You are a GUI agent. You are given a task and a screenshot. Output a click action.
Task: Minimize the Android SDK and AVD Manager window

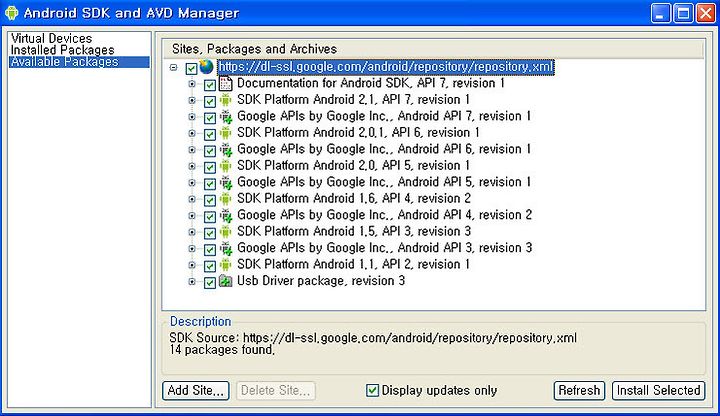point(660,13)
